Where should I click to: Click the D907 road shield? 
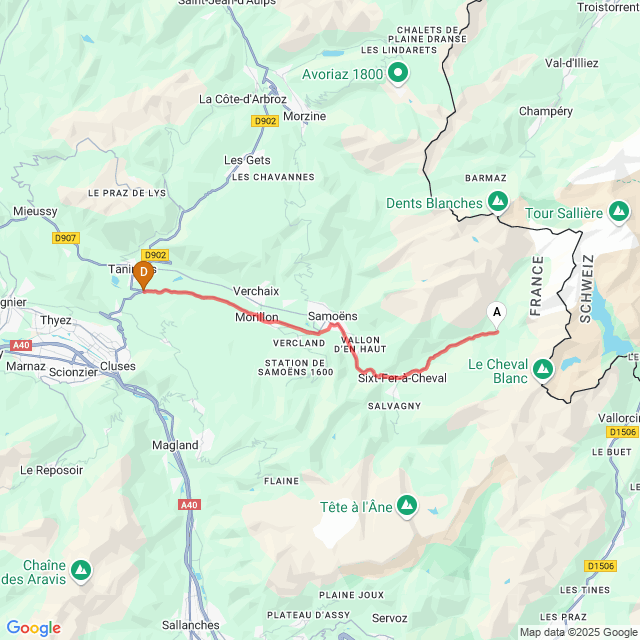66,238
